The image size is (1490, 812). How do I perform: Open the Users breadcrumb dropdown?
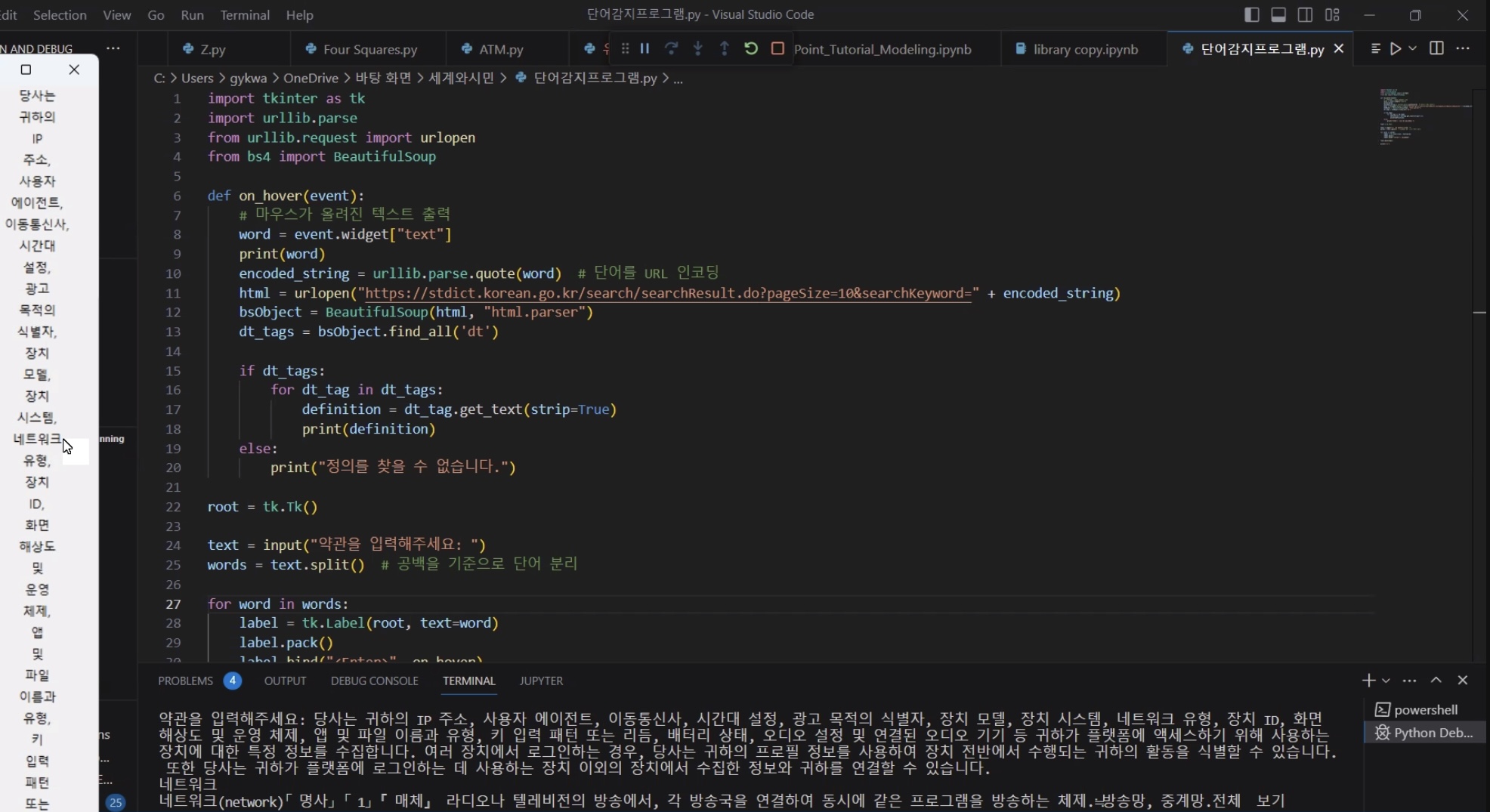tap(197, 78)
